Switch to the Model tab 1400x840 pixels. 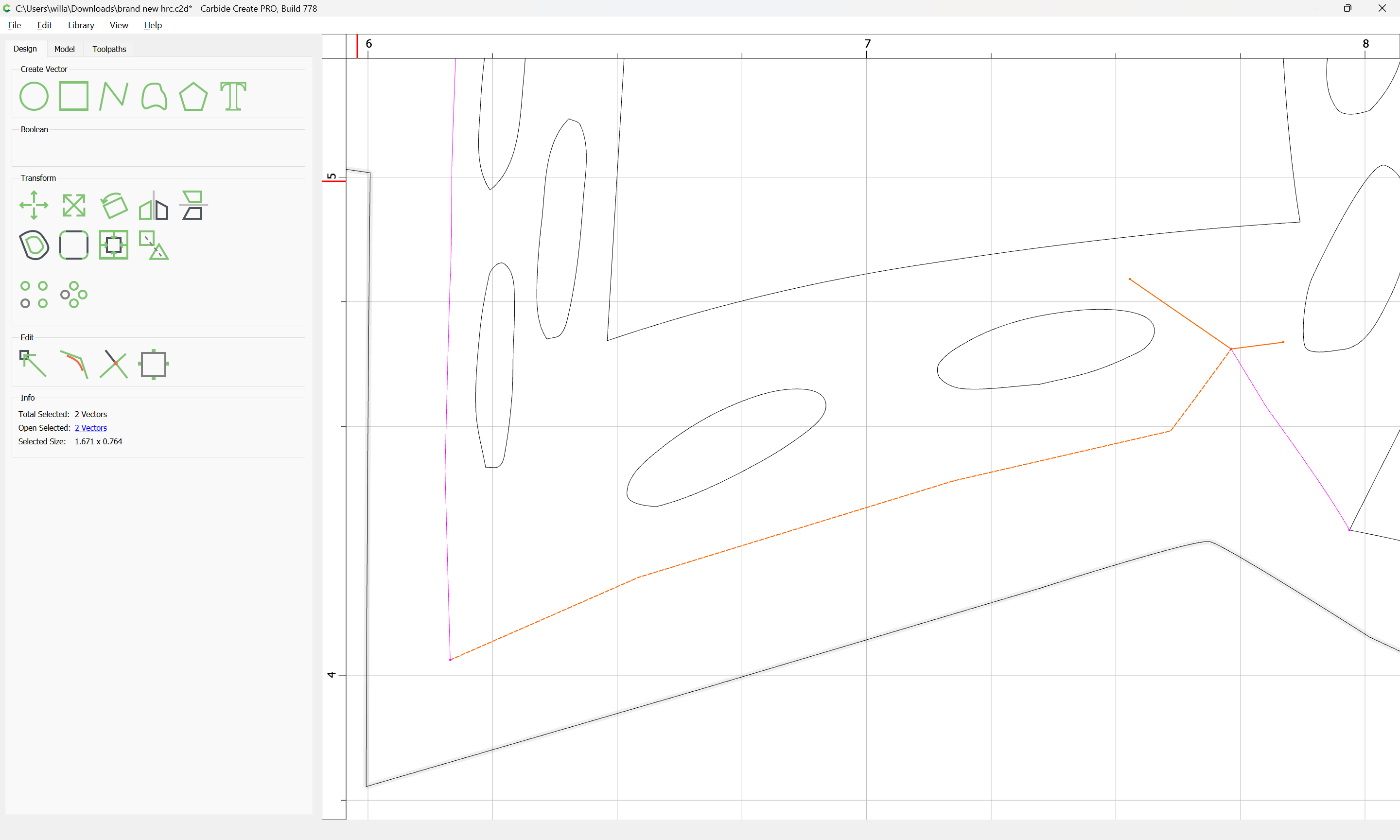tap(65, 49)
